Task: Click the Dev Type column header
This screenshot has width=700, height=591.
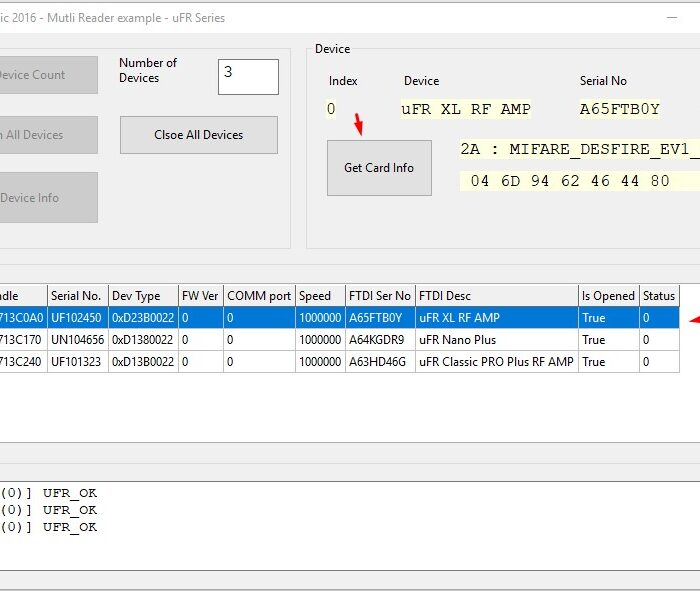Action: click(143, 296)
